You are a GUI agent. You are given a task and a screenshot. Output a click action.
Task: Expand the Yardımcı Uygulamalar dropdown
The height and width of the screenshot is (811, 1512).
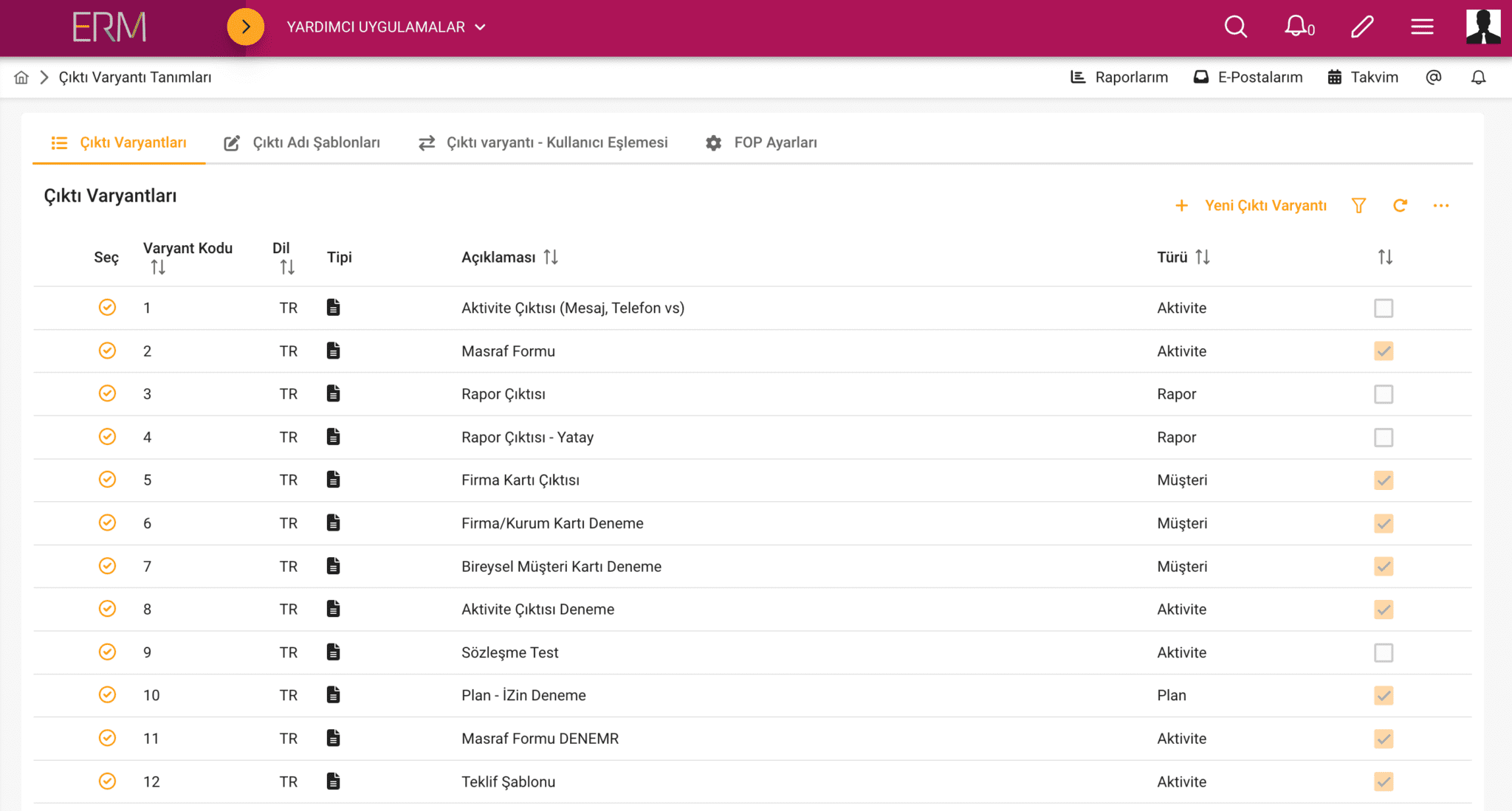[x=386, y=27]
